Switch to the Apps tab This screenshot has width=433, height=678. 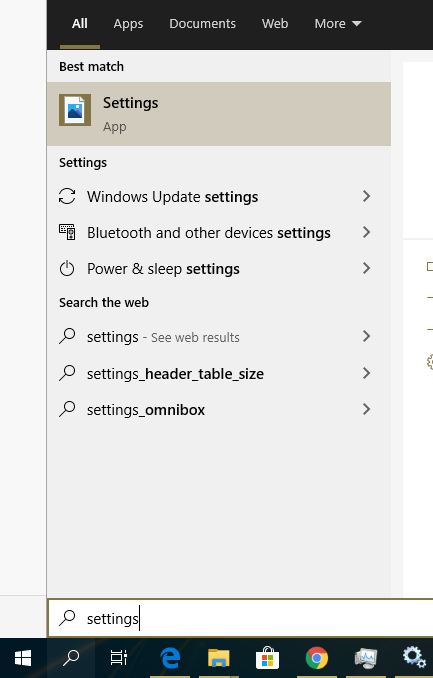[x=128, y=24]
